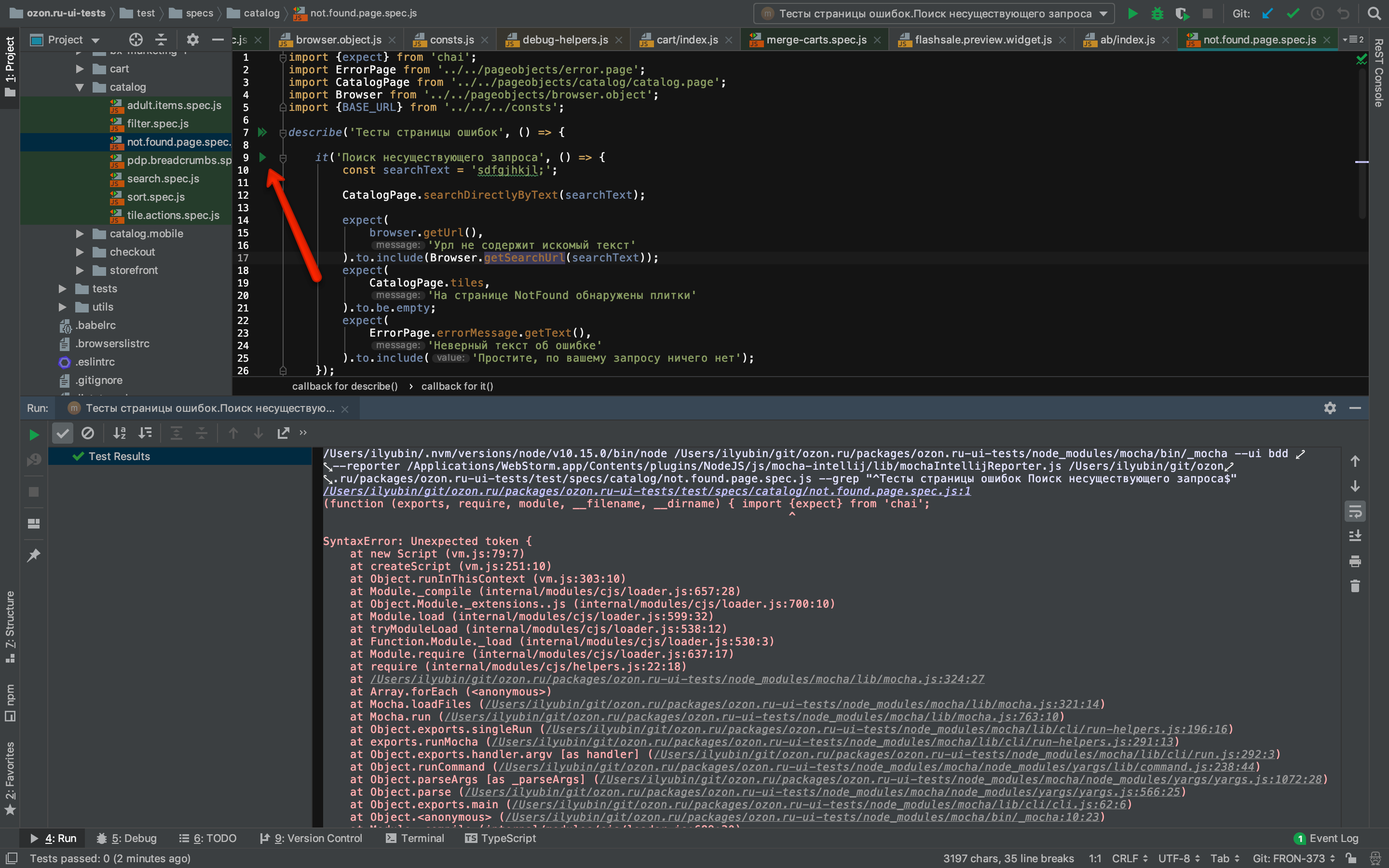Screen dimensions: 1389x868
Task: Open run configuration dropdown
Action: point(934,13)
